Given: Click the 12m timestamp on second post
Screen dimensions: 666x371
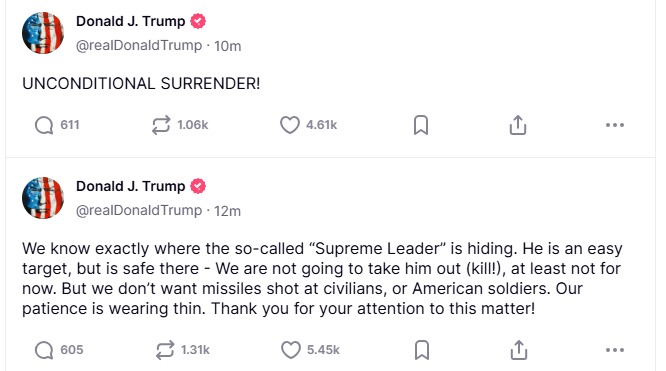Looking at the screenshot, I should click(x=227, y=211).
